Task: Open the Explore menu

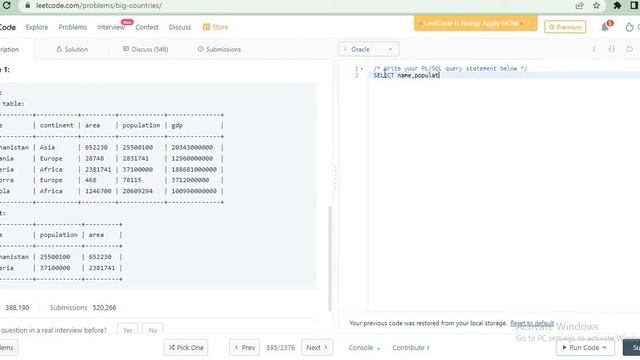Action: tap(37, 27)
